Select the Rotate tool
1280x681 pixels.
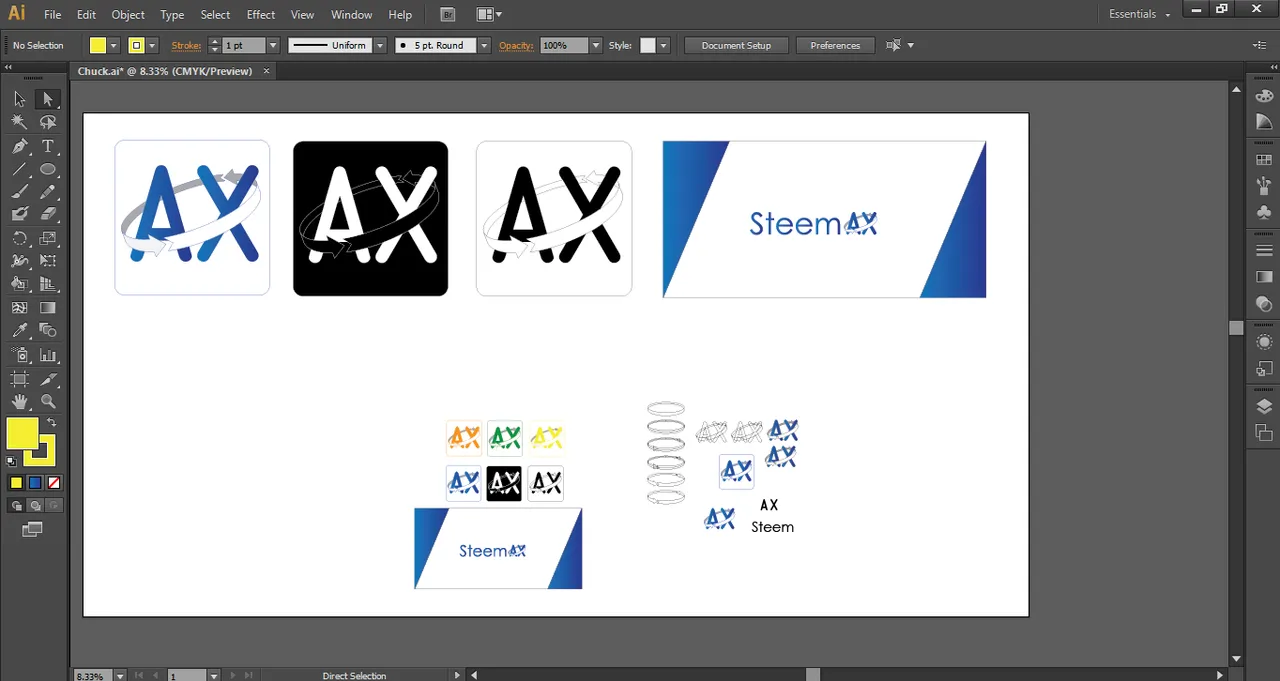[20, 238]
